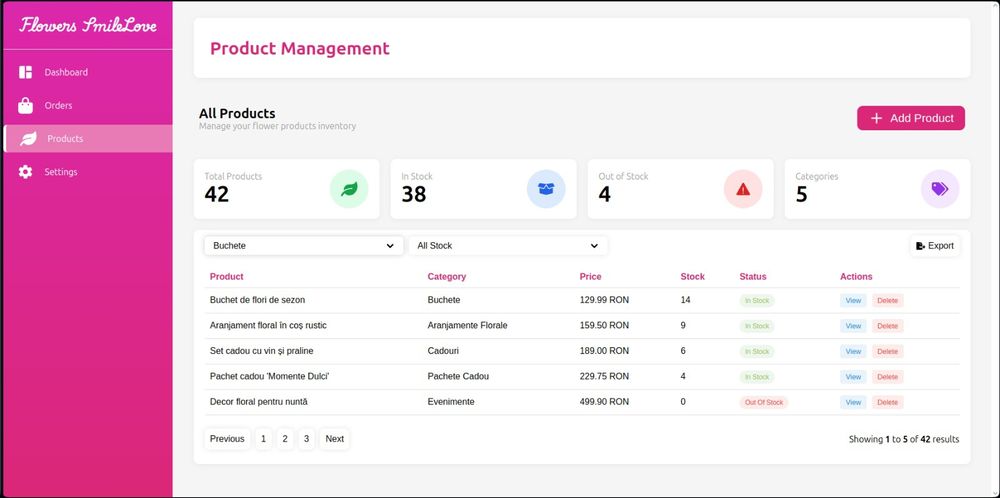View Set cadou cu vin și praline
1000x498 pixels.
853,351
